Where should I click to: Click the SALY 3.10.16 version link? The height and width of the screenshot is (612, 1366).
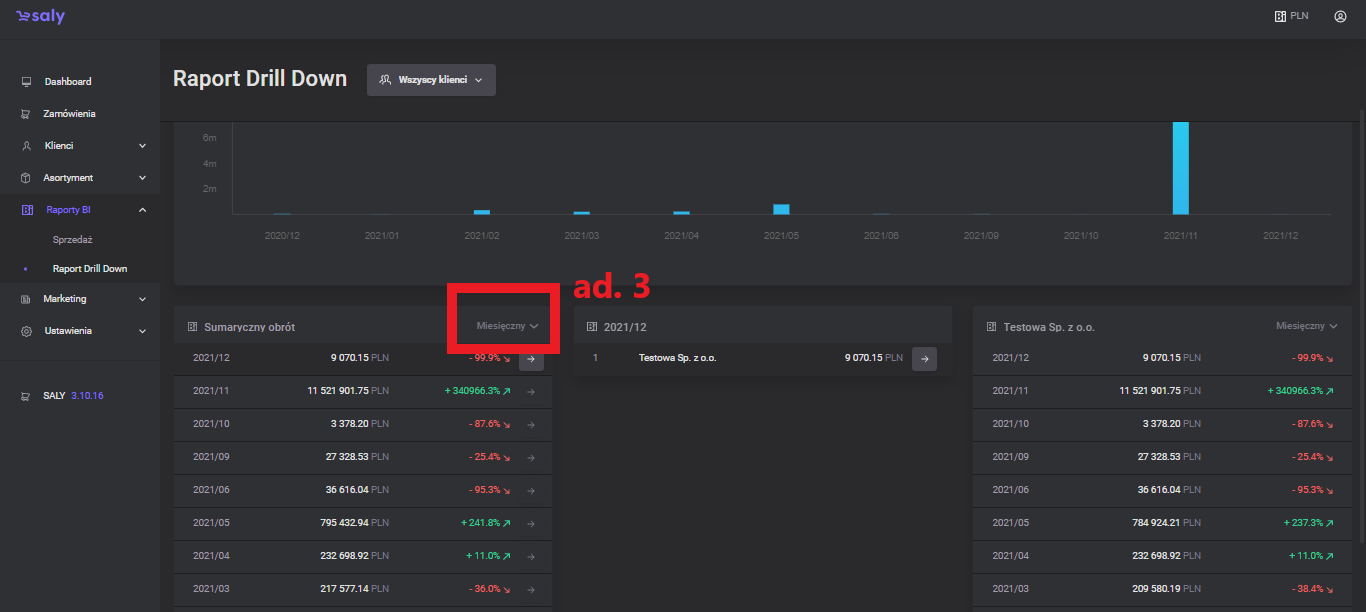(72, 396)
